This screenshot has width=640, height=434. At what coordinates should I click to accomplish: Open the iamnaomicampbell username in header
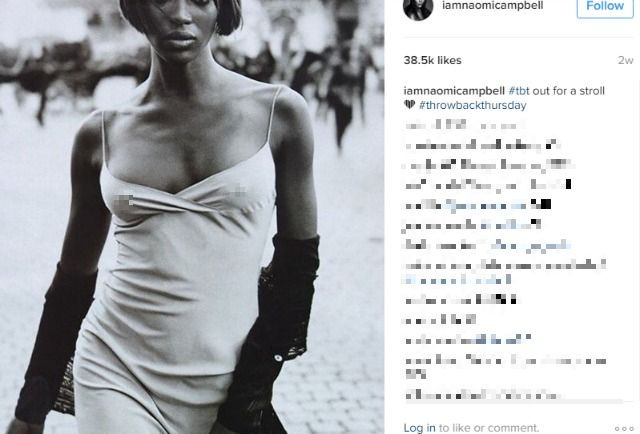(x=493, y=6)
